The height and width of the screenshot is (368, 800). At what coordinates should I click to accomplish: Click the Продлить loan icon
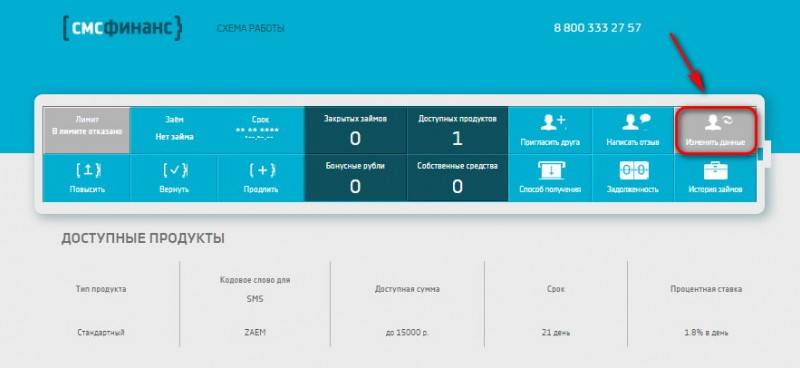(262, 170)
